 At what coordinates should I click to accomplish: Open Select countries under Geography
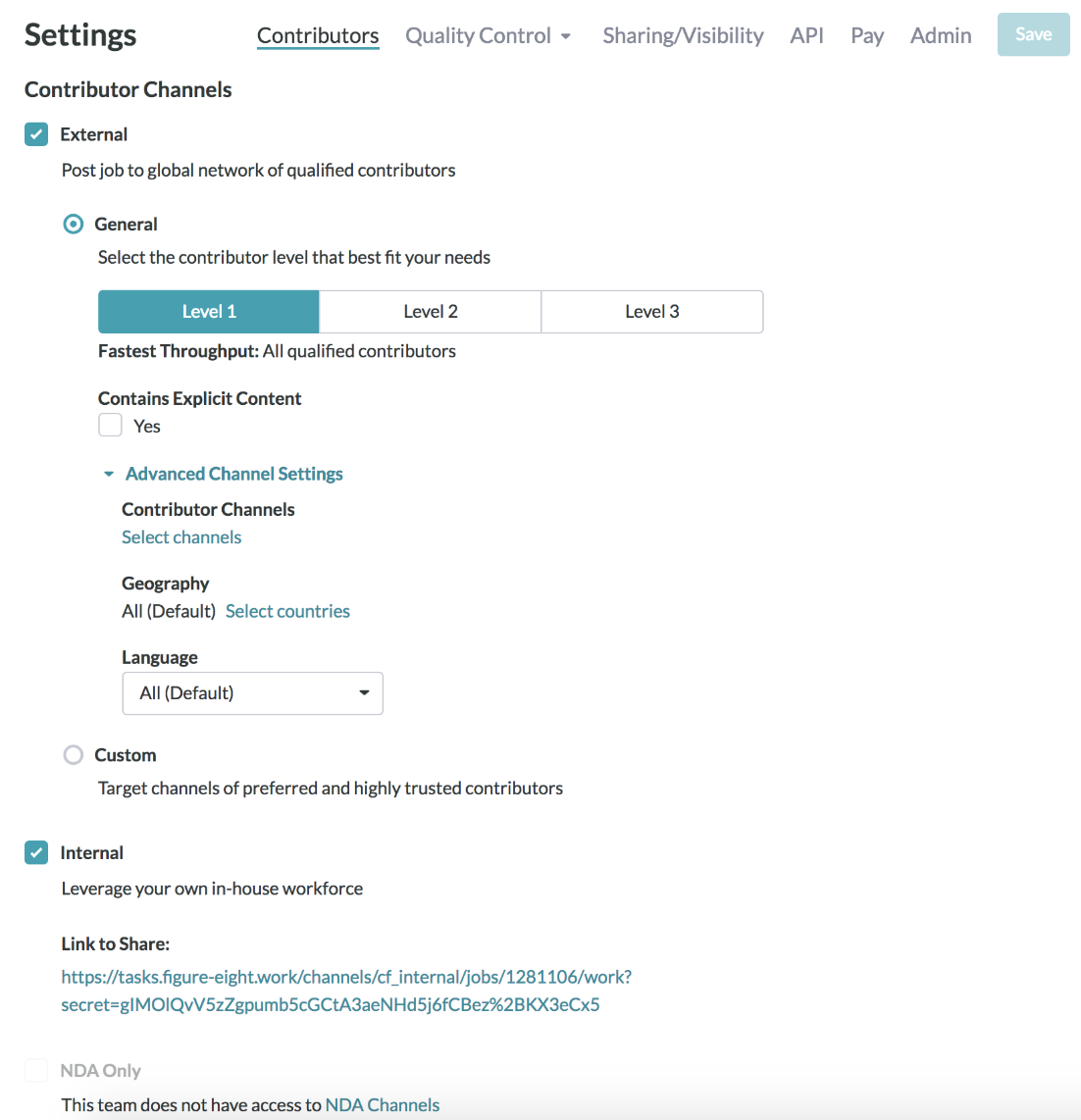287,610
